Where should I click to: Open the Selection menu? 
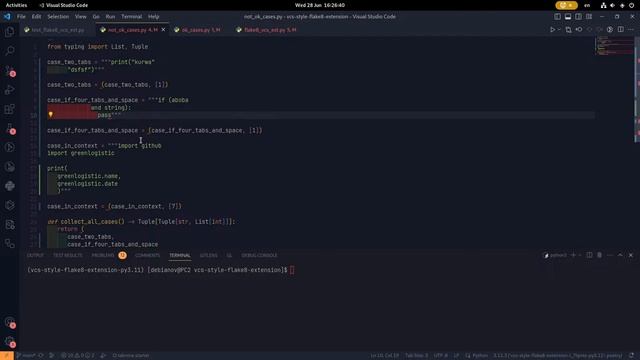(x=58, y=17)
